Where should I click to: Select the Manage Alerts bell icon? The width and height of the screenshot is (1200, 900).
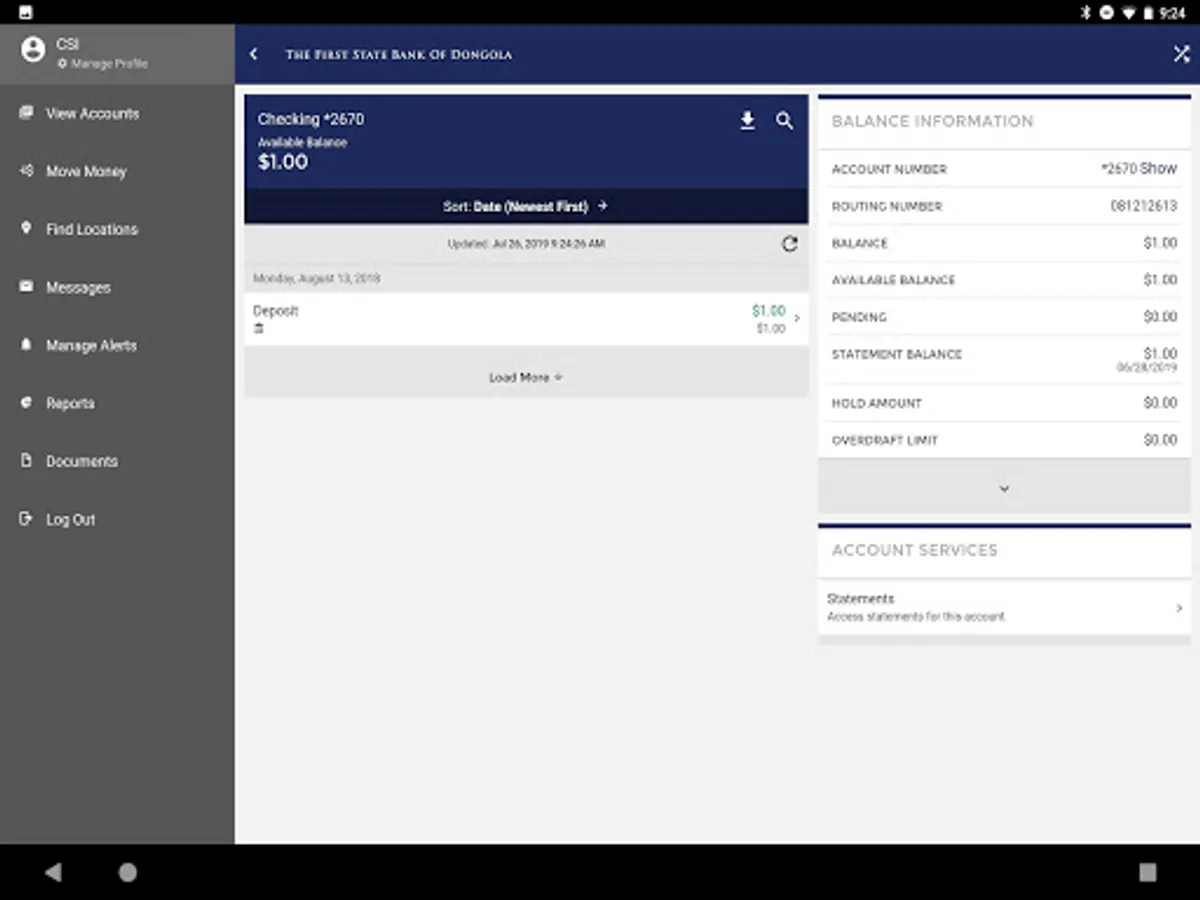coord(26,345)
